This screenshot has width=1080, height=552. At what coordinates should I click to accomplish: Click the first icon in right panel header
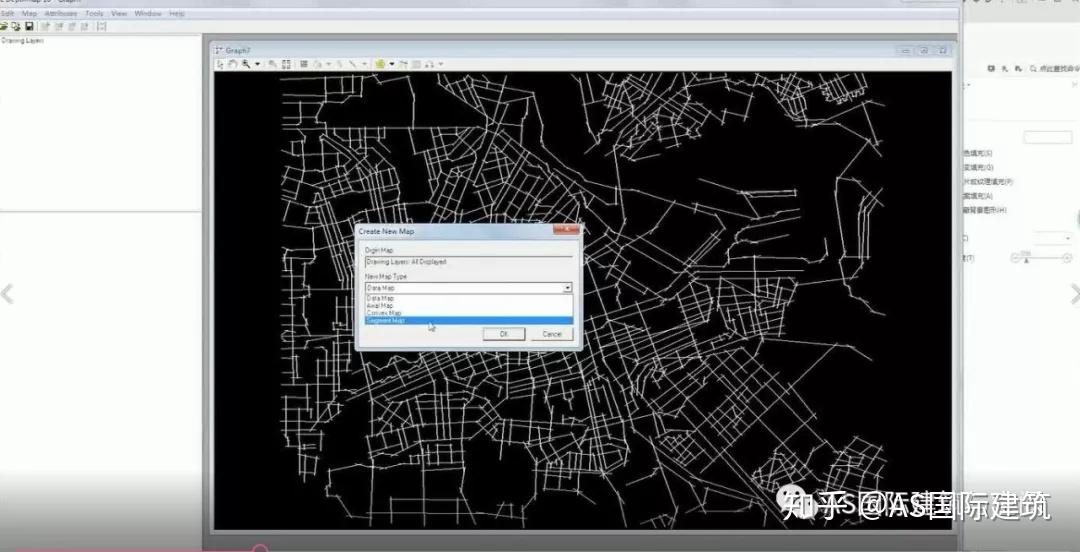[991, 68]
